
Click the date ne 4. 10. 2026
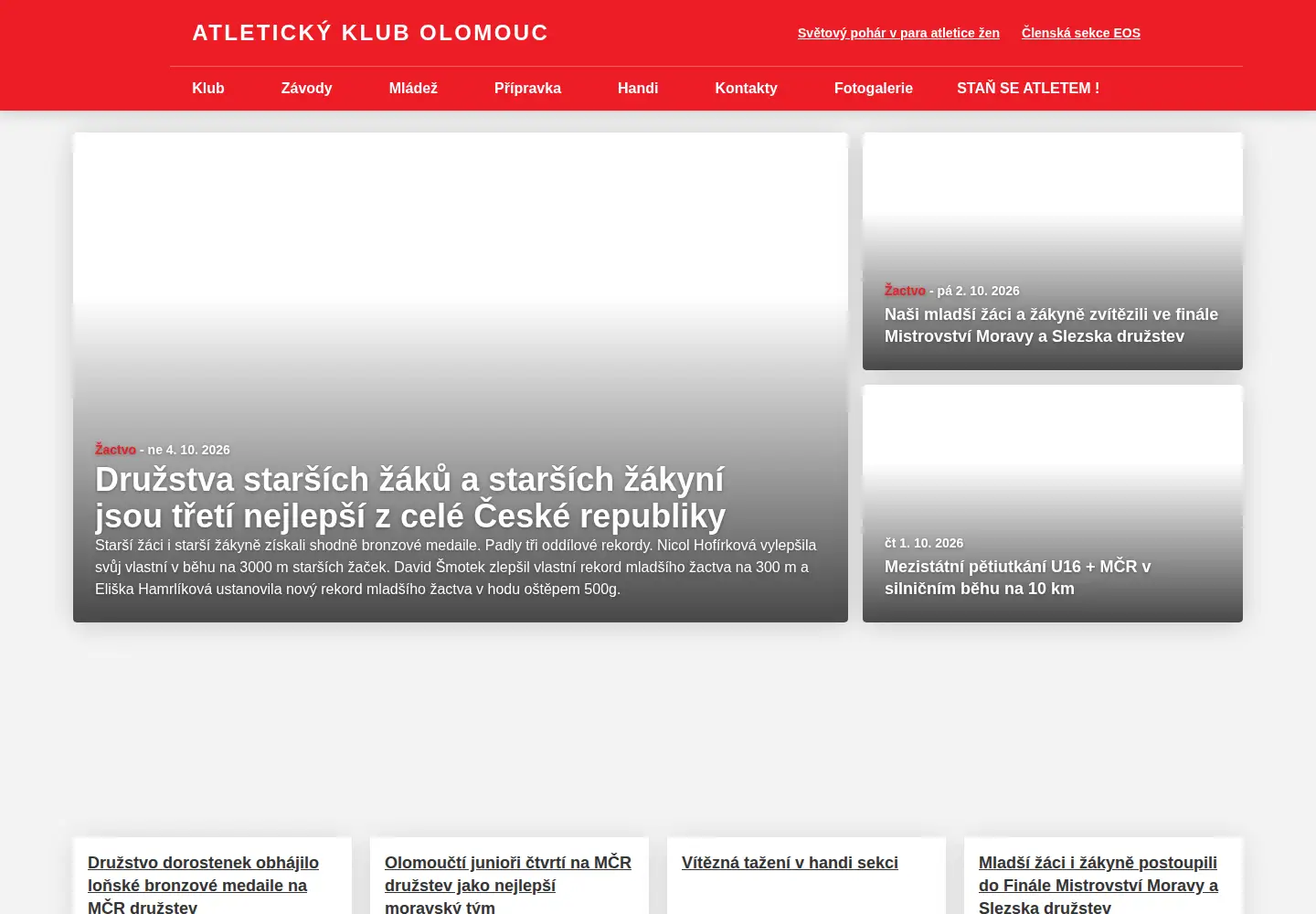pos(189,450)
